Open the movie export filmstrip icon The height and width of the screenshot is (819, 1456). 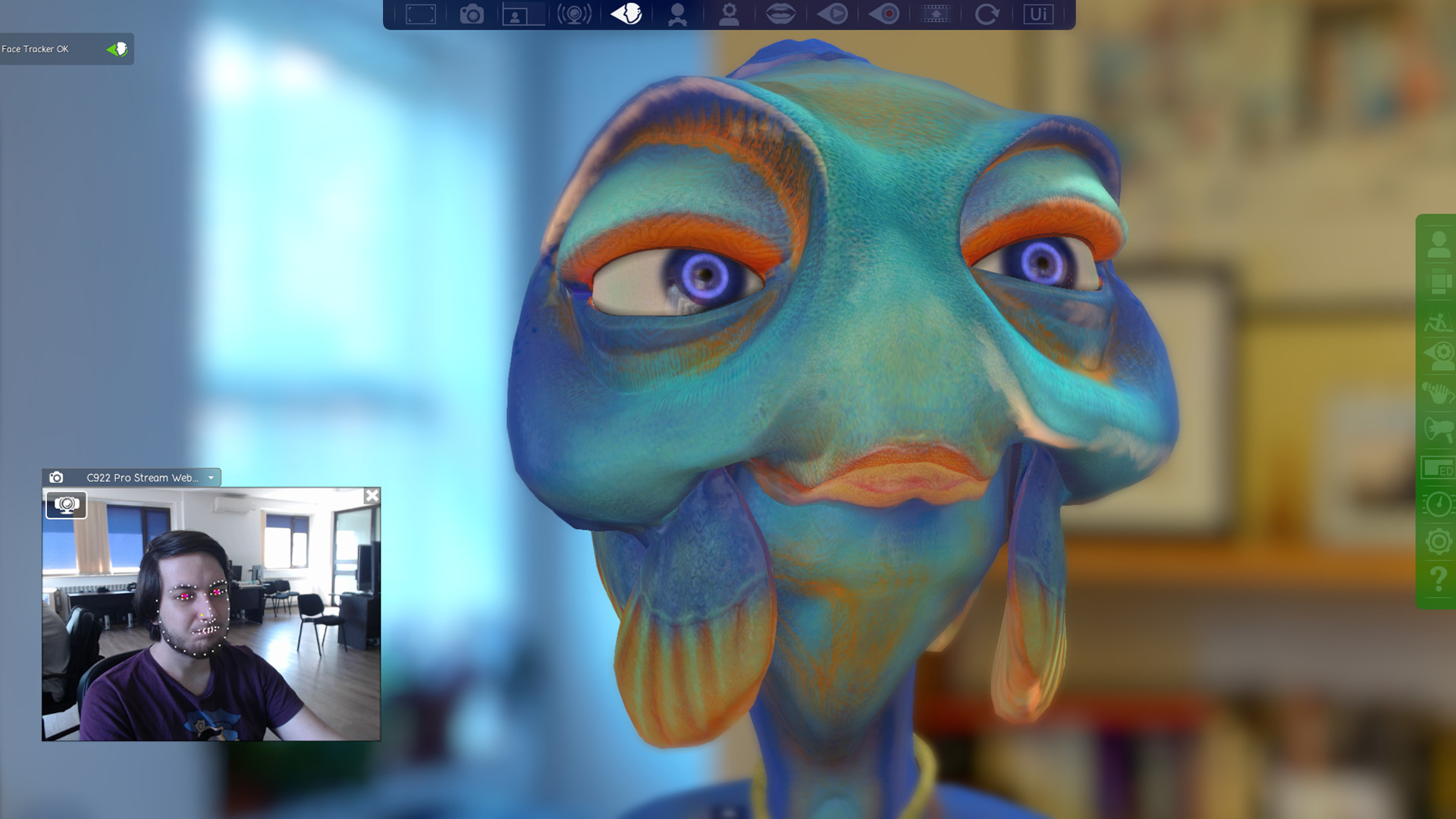[936, 13]
